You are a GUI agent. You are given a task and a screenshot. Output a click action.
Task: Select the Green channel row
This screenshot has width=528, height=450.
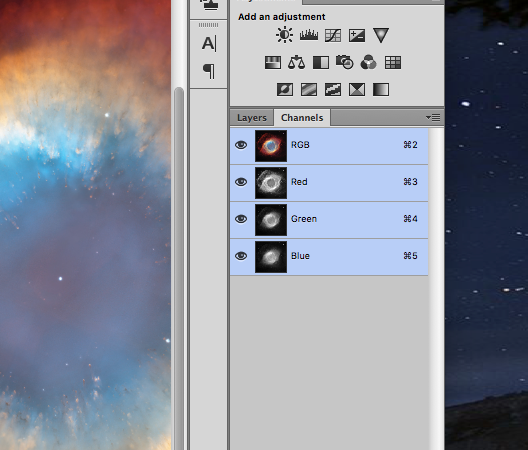click(x=329, y=220)
